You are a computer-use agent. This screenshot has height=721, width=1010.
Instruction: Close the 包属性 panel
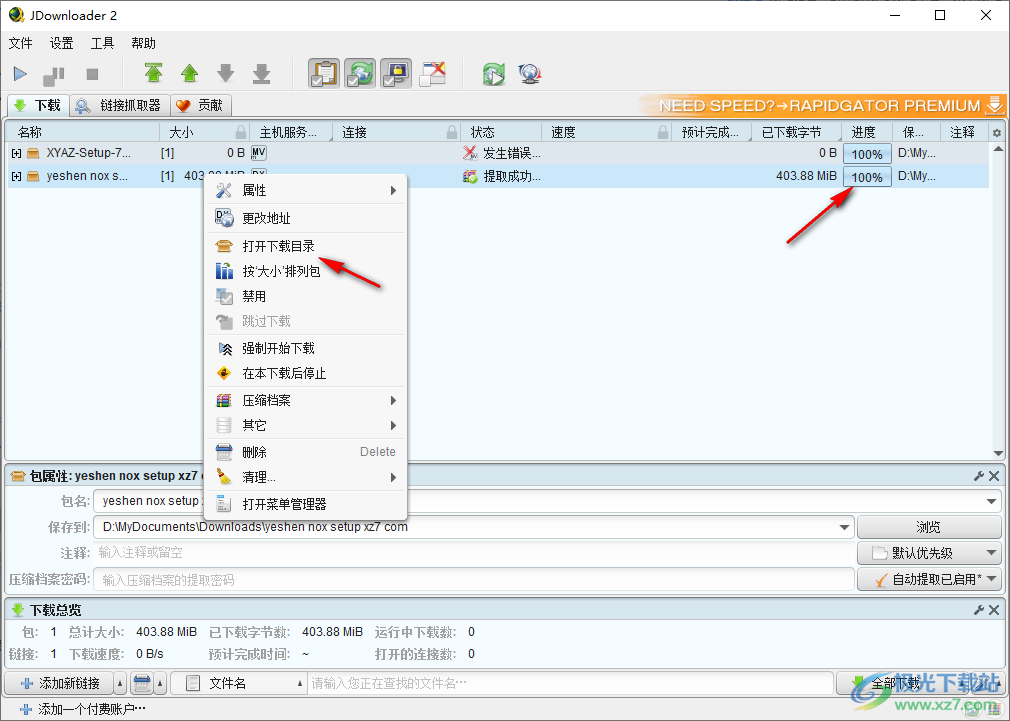(994, 476)
